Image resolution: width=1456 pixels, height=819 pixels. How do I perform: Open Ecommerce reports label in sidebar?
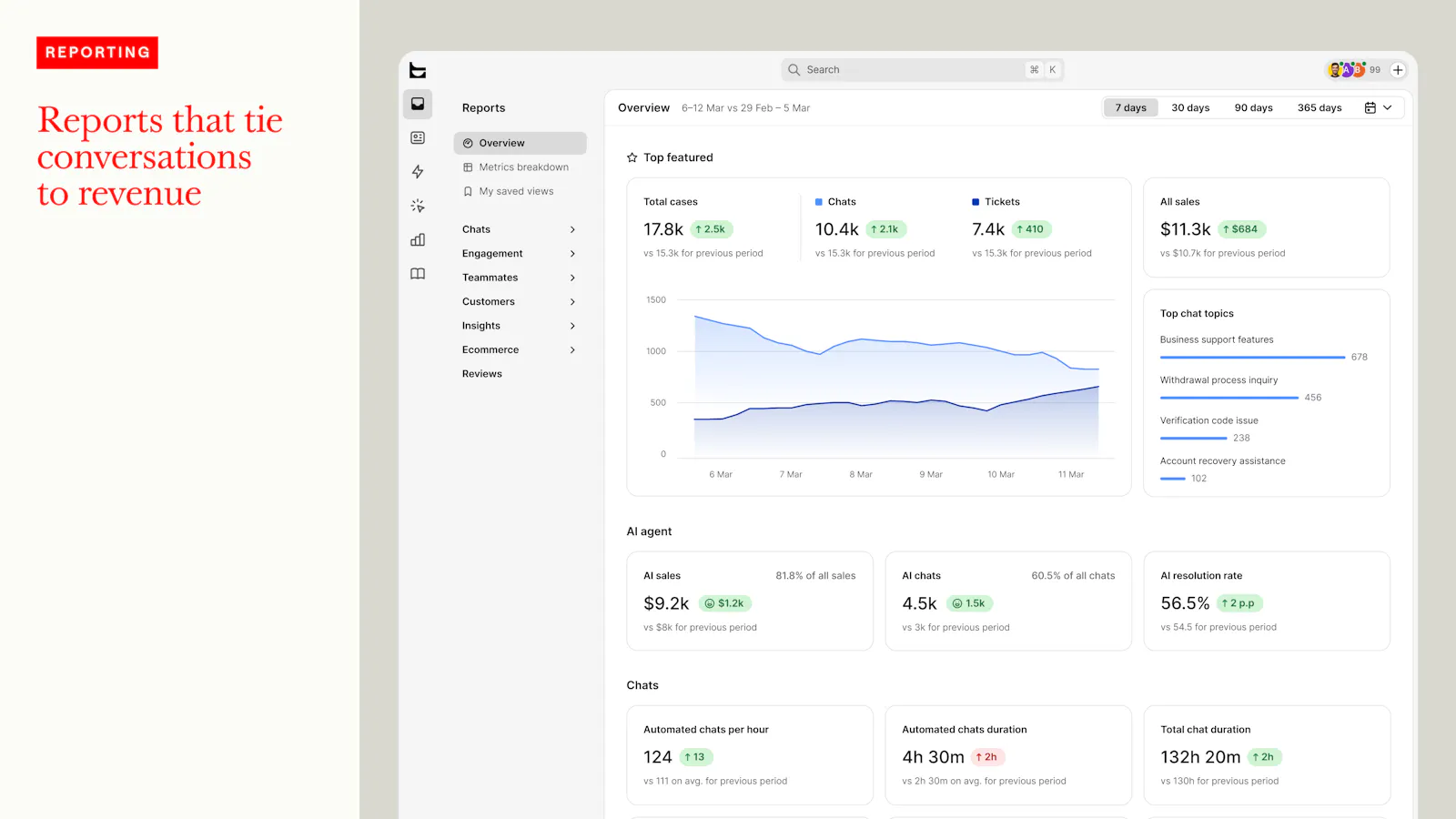(490, 349)
